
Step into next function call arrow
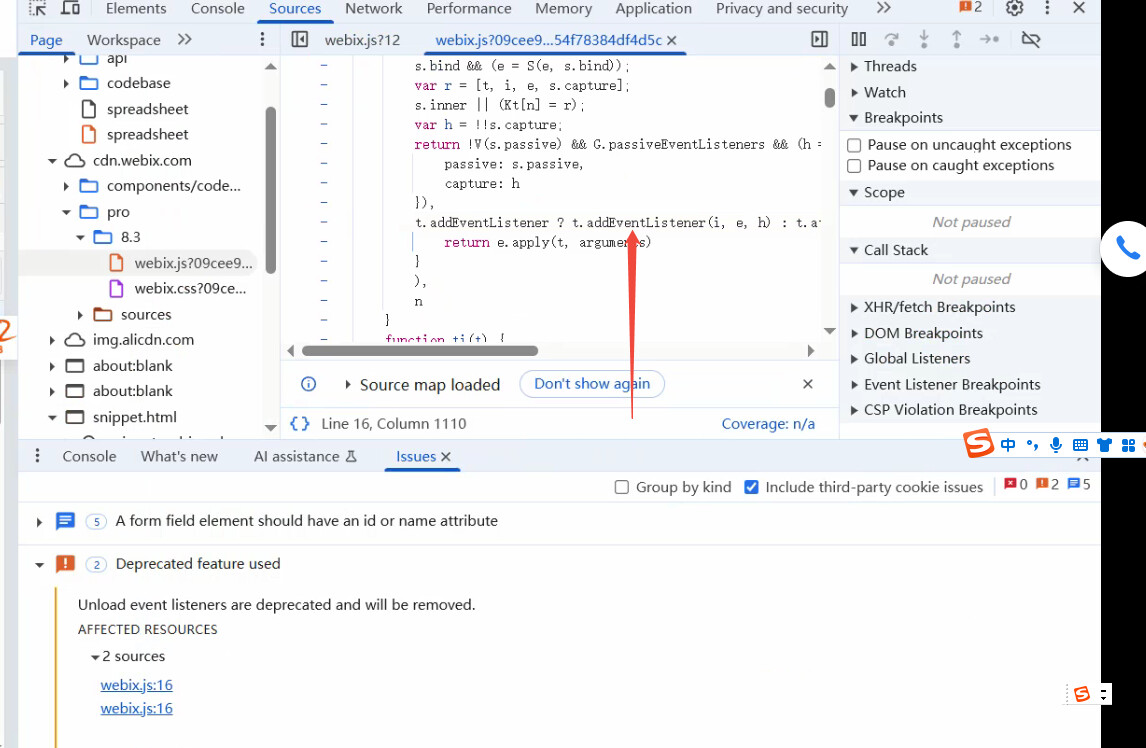pos(924,39)
